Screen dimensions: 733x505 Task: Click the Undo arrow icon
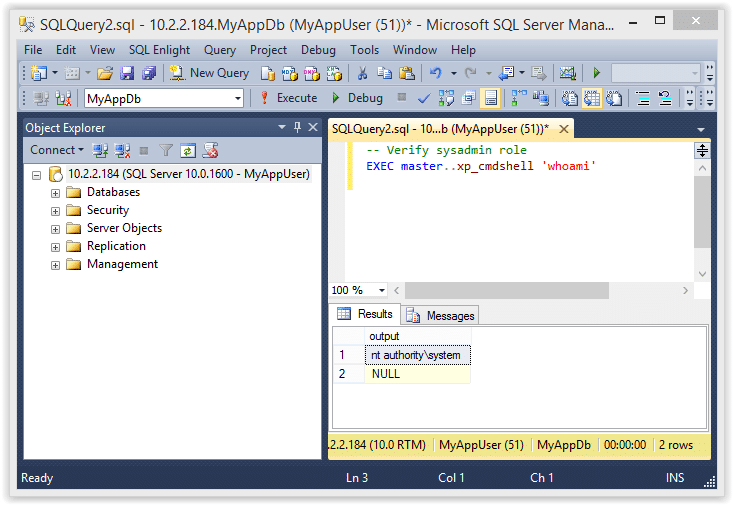point(436,73)
